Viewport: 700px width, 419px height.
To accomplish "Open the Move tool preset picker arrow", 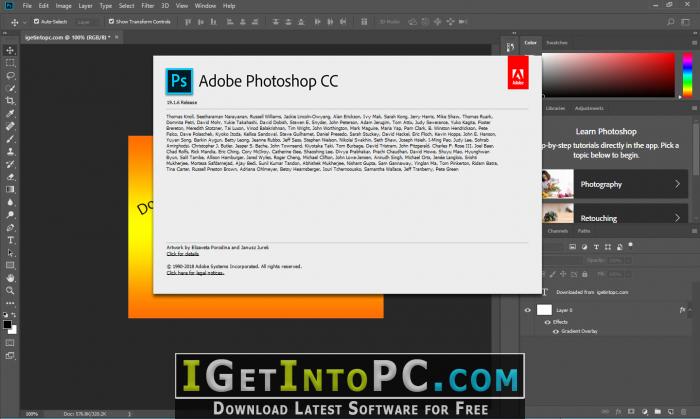I will click(x=25, y=22).
